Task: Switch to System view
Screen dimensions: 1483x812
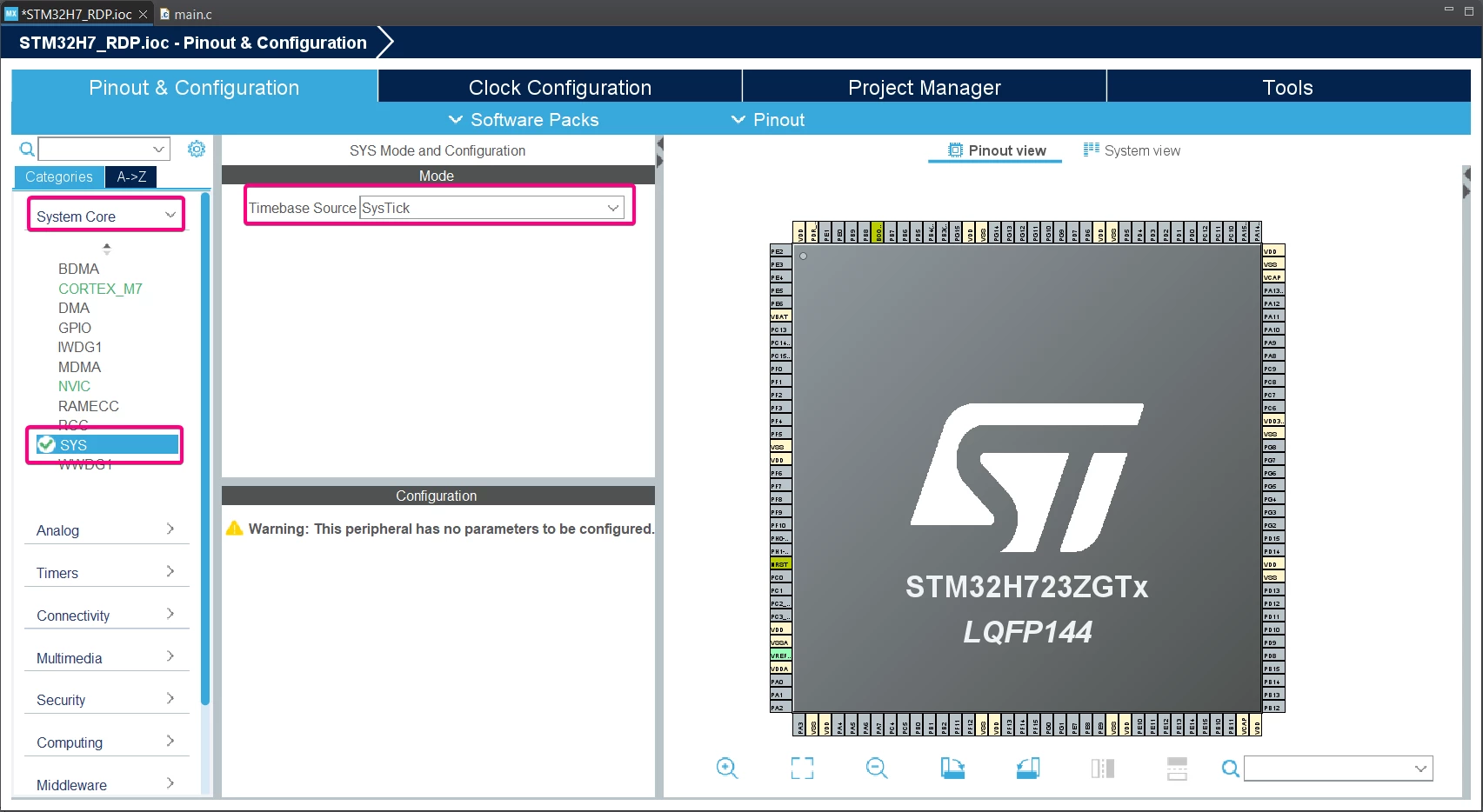Action: (x=1132, y=150)
